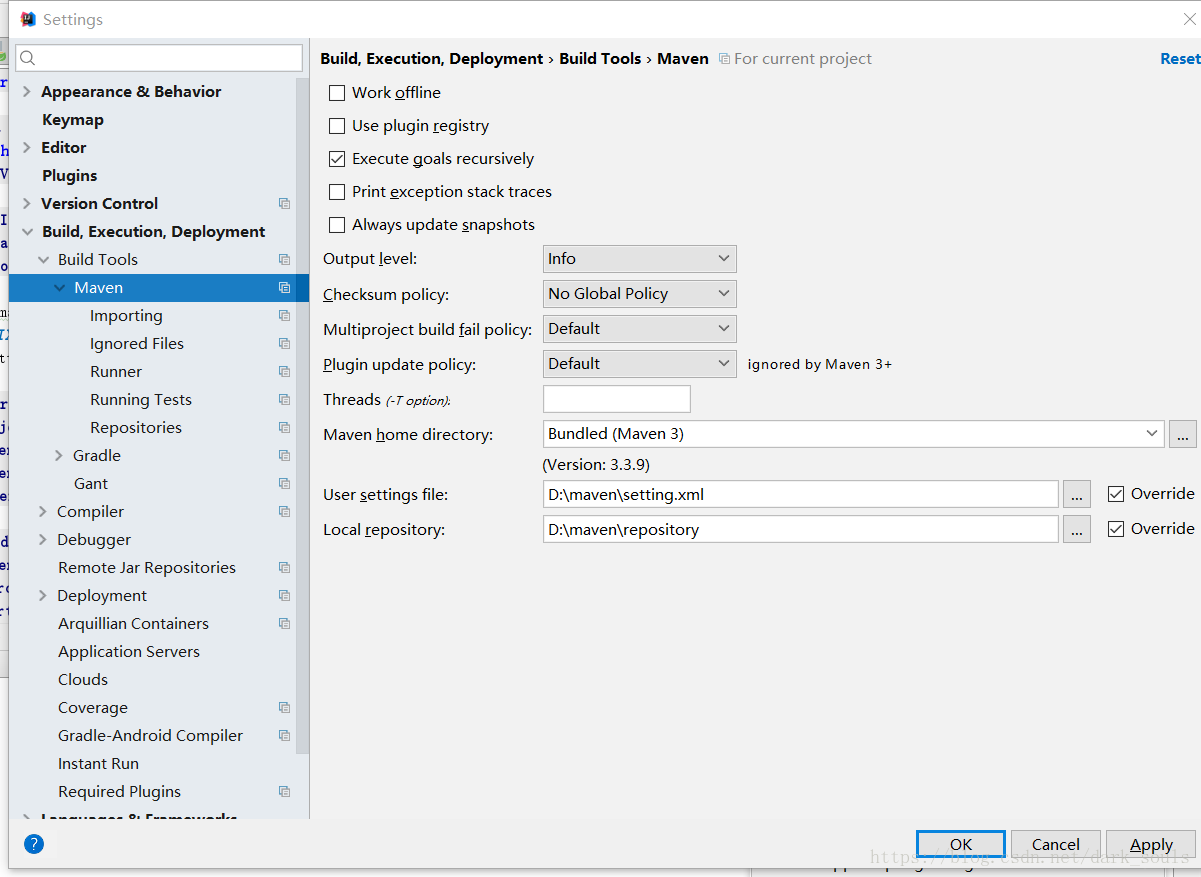Click the project-level icon beside Maven row
The width and height of the screenshot is (1201, 877).
[284, 287]
